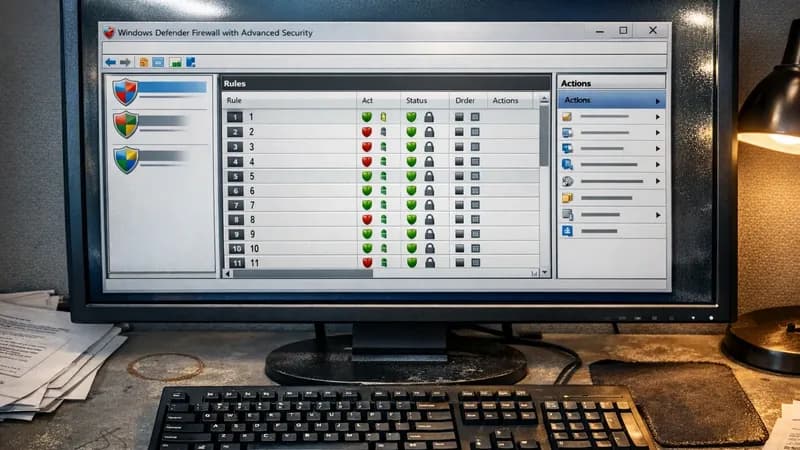Click the green Act shield in rule 5
The image size is (800, 450).
click(366, 176)
